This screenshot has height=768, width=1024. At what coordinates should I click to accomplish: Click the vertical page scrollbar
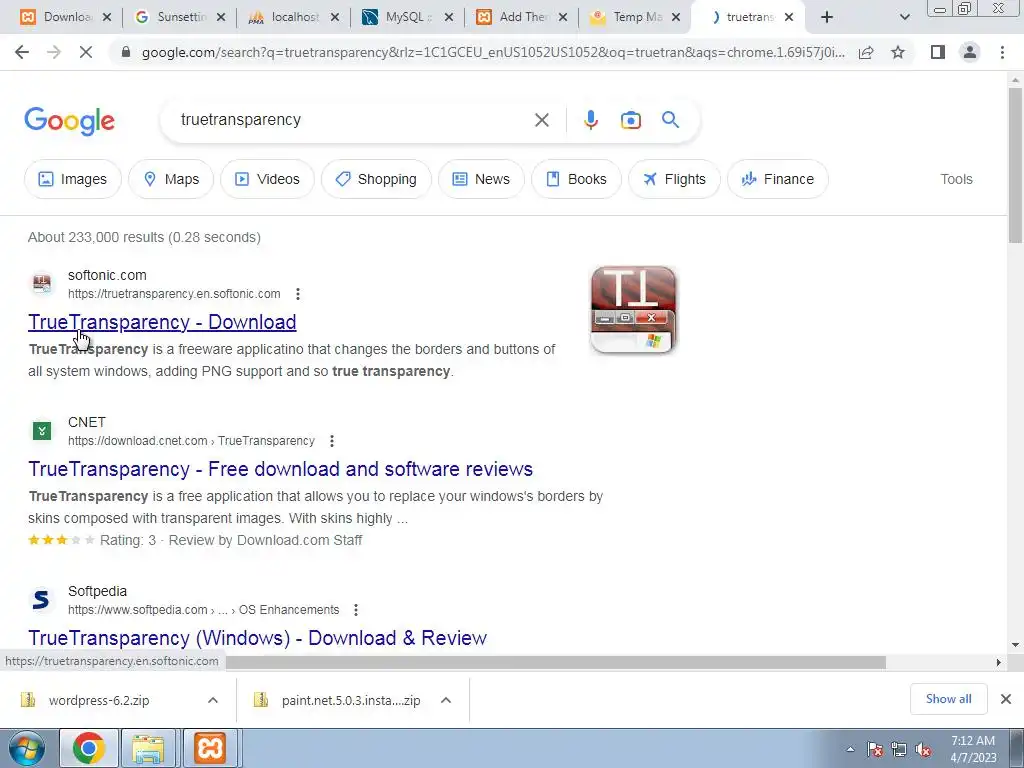point(1015,166)
